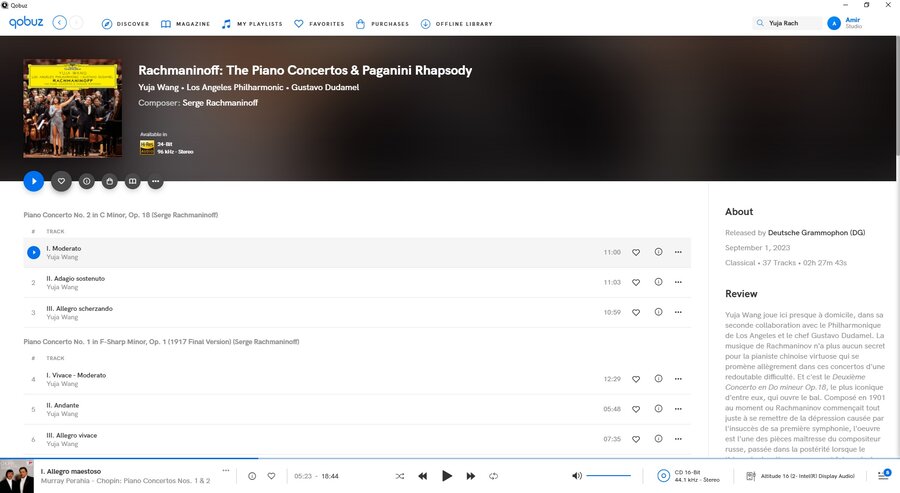Open more options for I. Vivace - Moderato
Image resolution: width=900 pixels, height=493 pixels.
(678, 379)
